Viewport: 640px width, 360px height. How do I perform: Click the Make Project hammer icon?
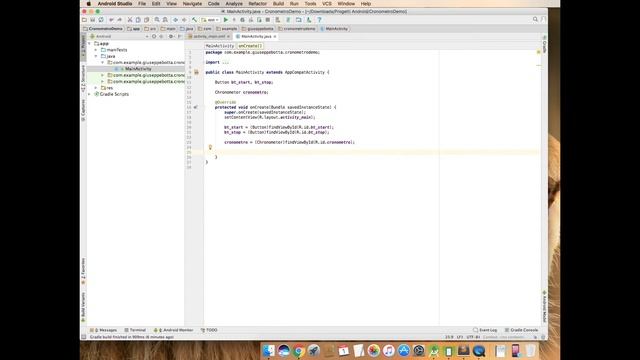coord(194,20)
